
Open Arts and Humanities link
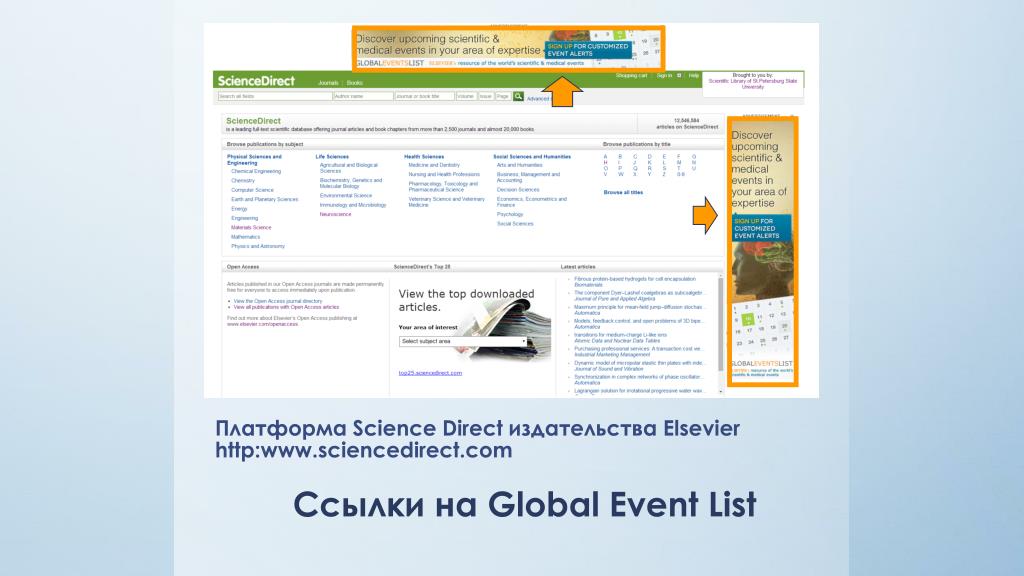pyautogui.click(x=519, y=165)
